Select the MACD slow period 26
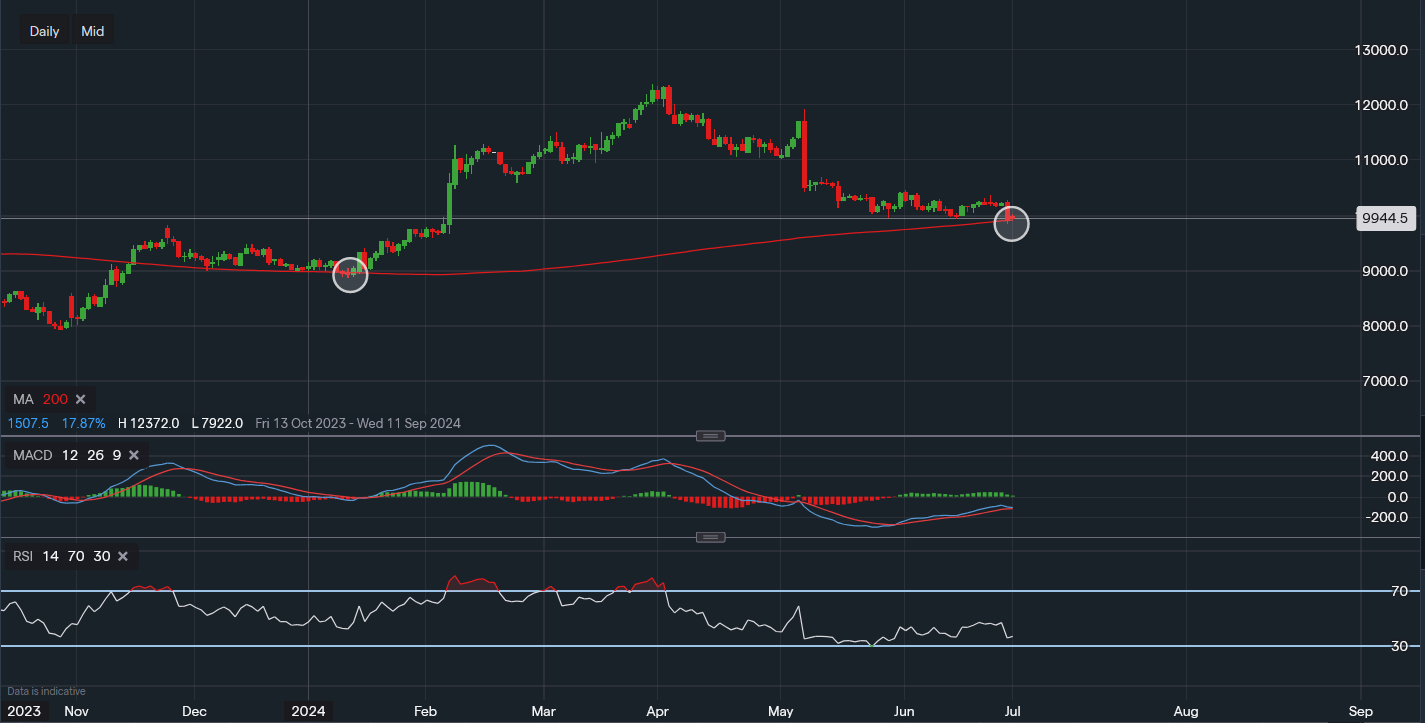This screenshot has height=723, width=1425. (x=93, y=456)
